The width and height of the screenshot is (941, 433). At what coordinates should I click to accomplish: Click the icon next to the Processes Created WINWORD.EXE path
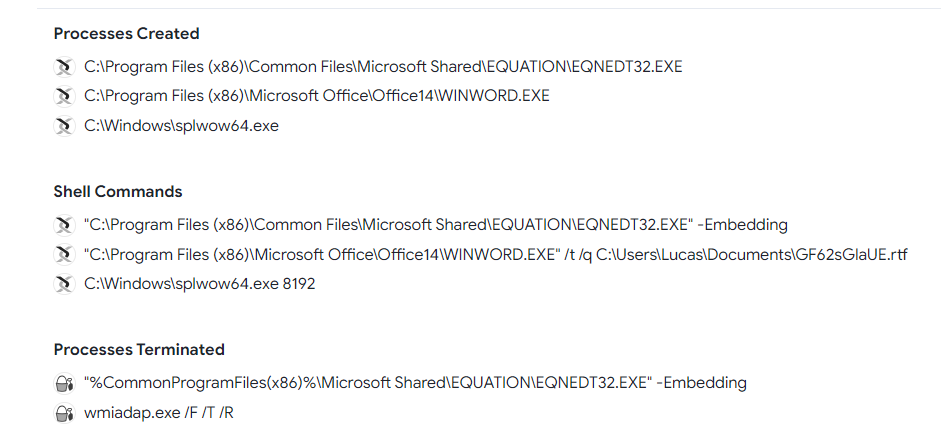click(64, 97)
